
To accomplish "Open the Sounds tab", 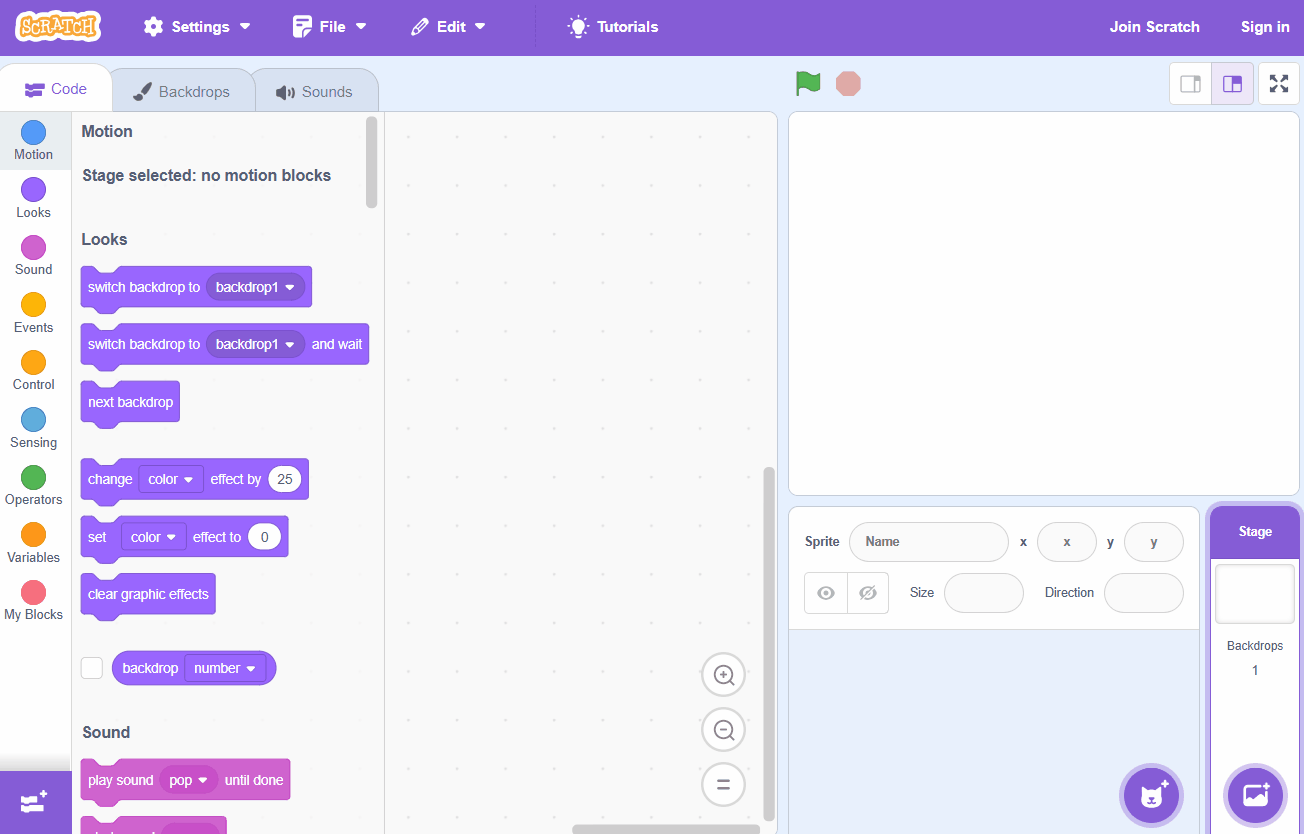I will point(315,92).
